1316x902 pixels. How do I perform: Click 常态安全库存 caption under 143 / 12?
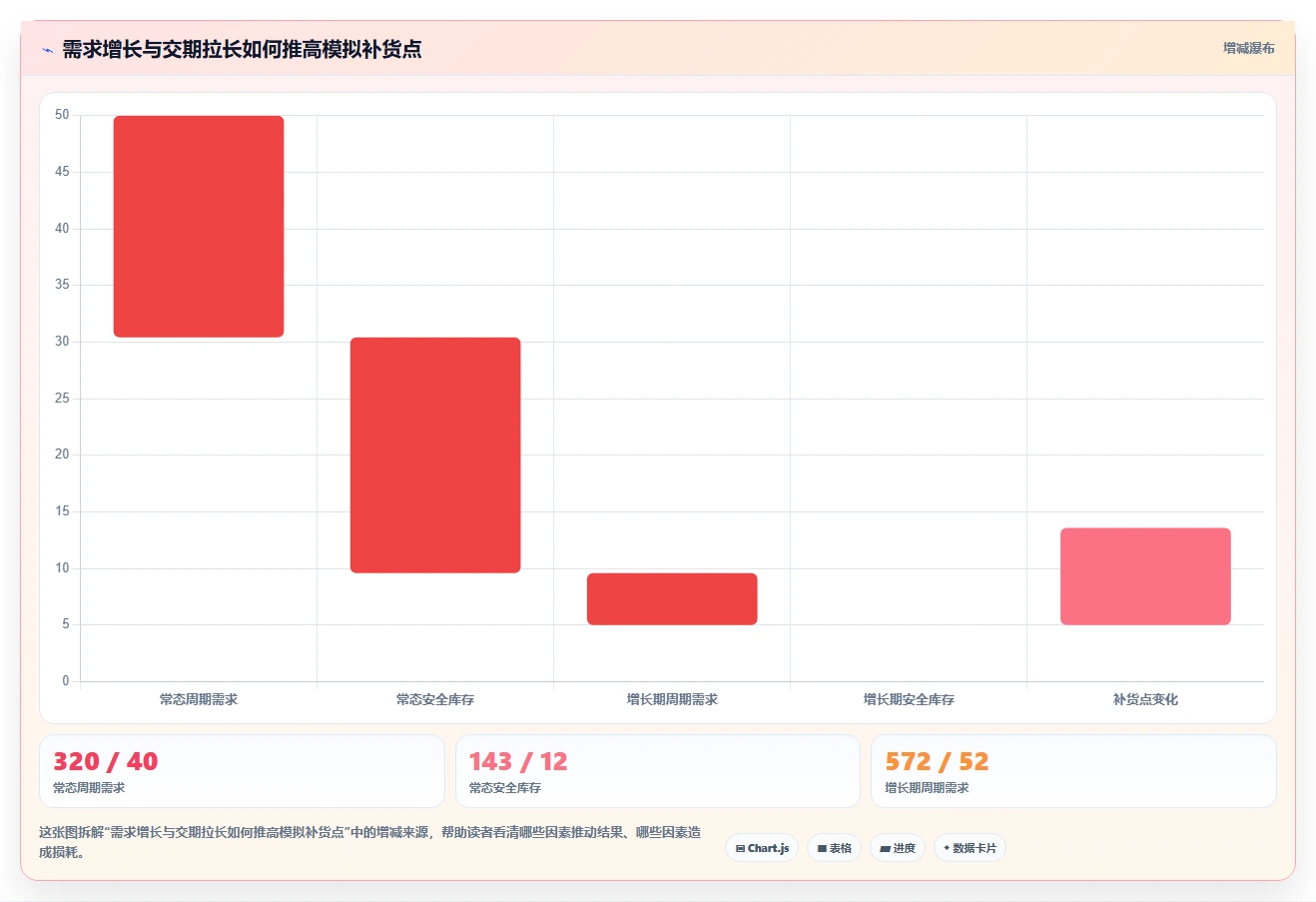[505, 788]
